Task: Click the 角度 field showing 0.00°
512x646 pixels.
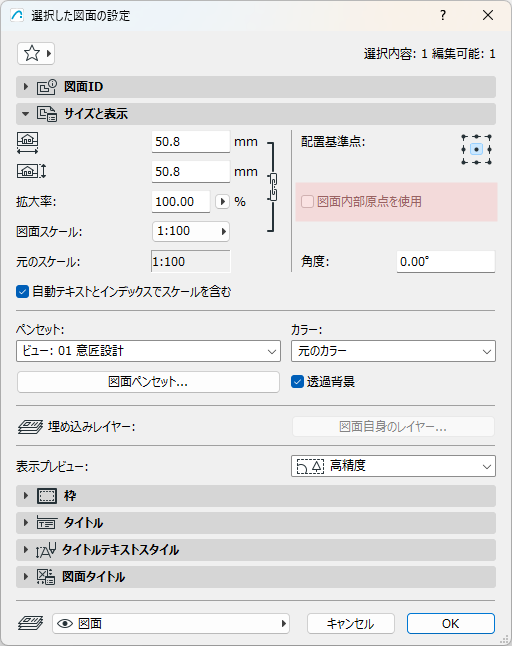Action: click(446, 262)
